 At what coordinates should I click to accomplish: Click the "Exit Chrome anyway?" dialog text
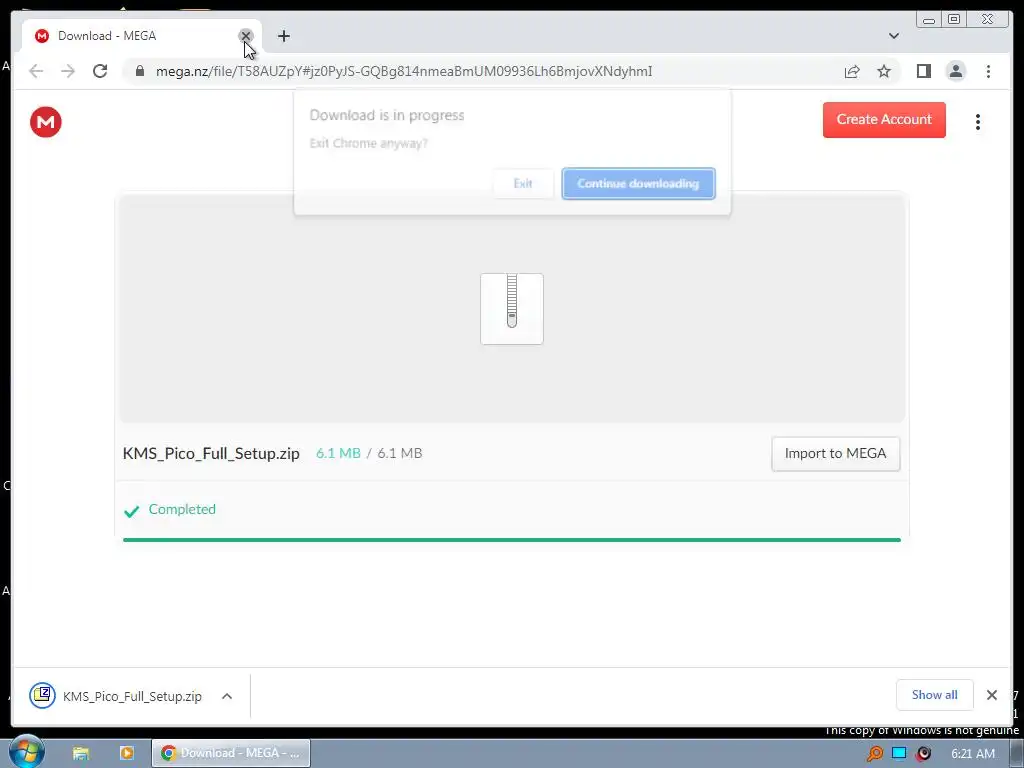pyautogui.click(x=368, y=143)
